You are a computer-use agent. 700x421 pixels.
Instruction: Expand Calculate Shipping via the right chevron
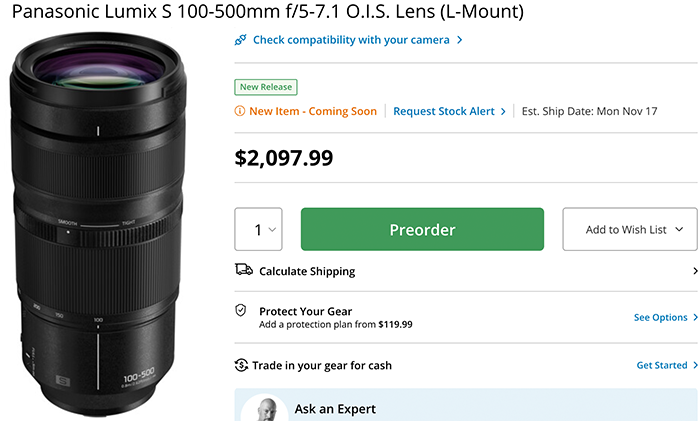[695, 271]
